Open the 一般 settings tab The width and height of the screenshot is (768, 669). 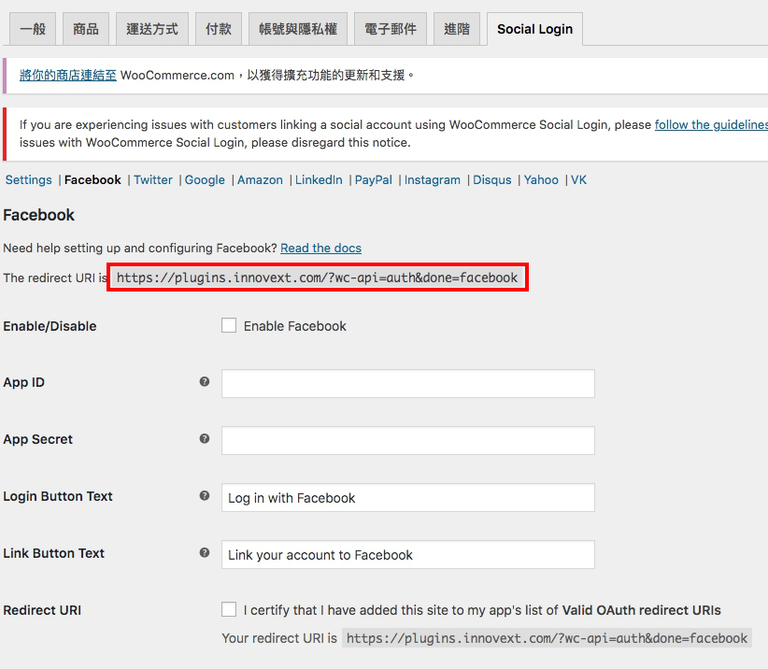[x=33, y=29]
